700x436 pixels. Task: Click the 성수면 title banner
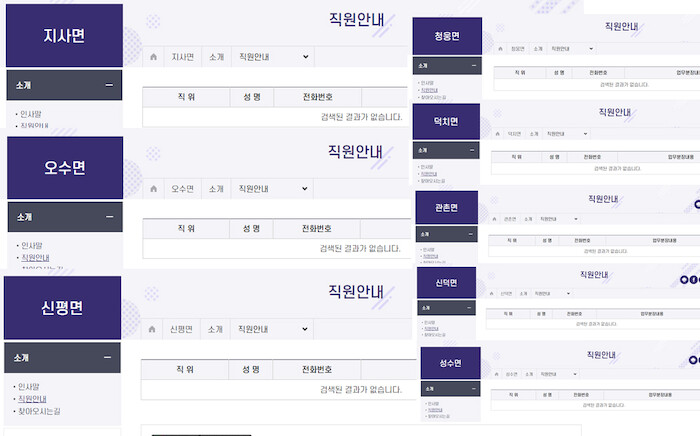click(450, 363)
